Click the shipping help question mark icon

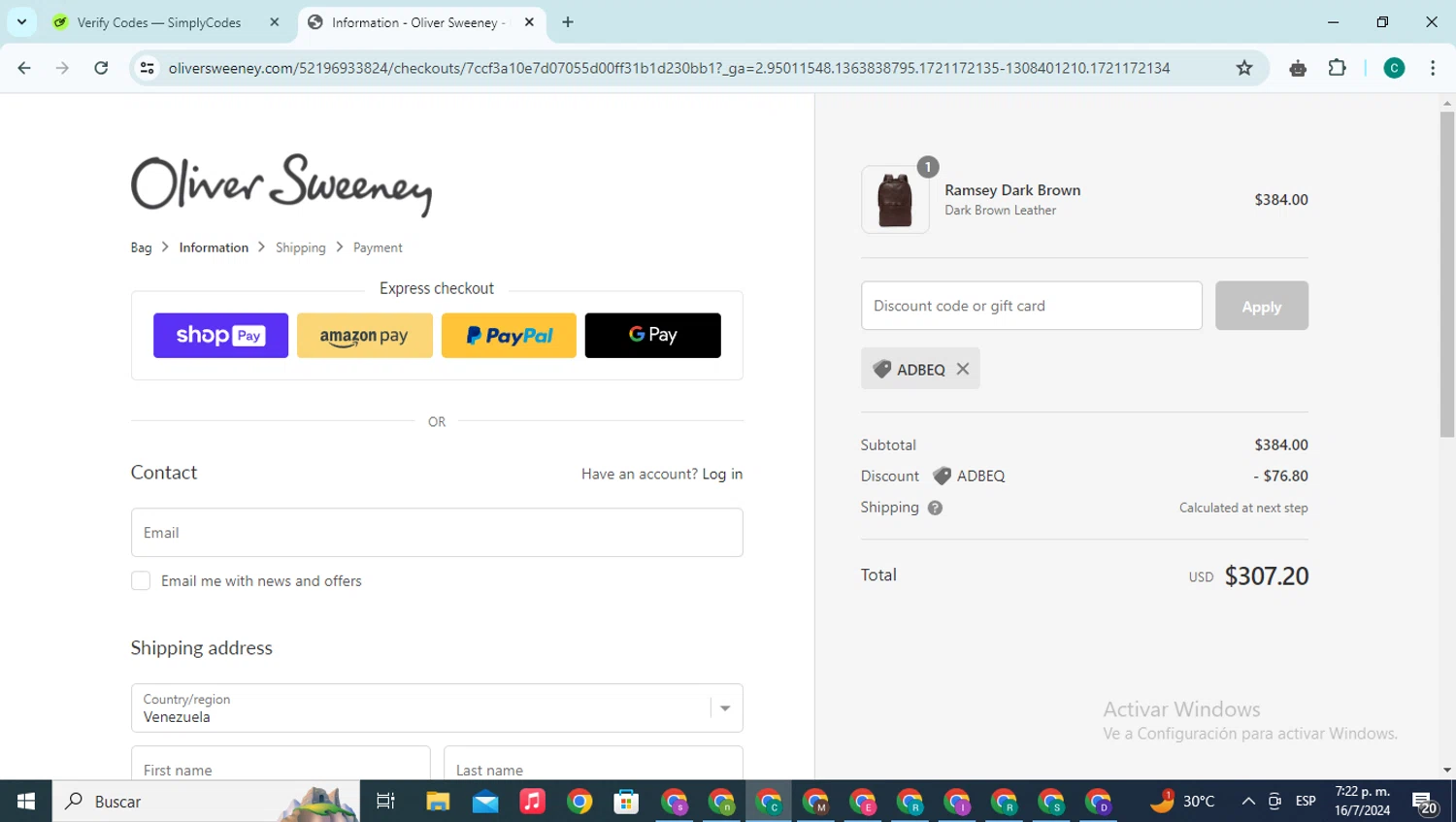click(x=935, y=508)
